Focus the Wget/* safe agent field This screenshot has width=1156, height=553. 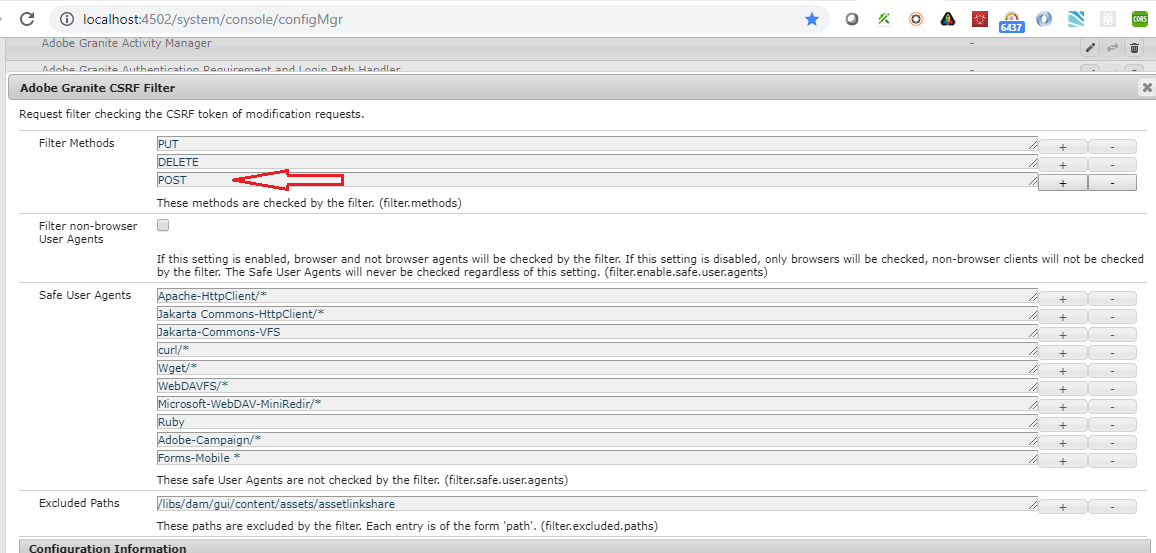click(597, 368)
